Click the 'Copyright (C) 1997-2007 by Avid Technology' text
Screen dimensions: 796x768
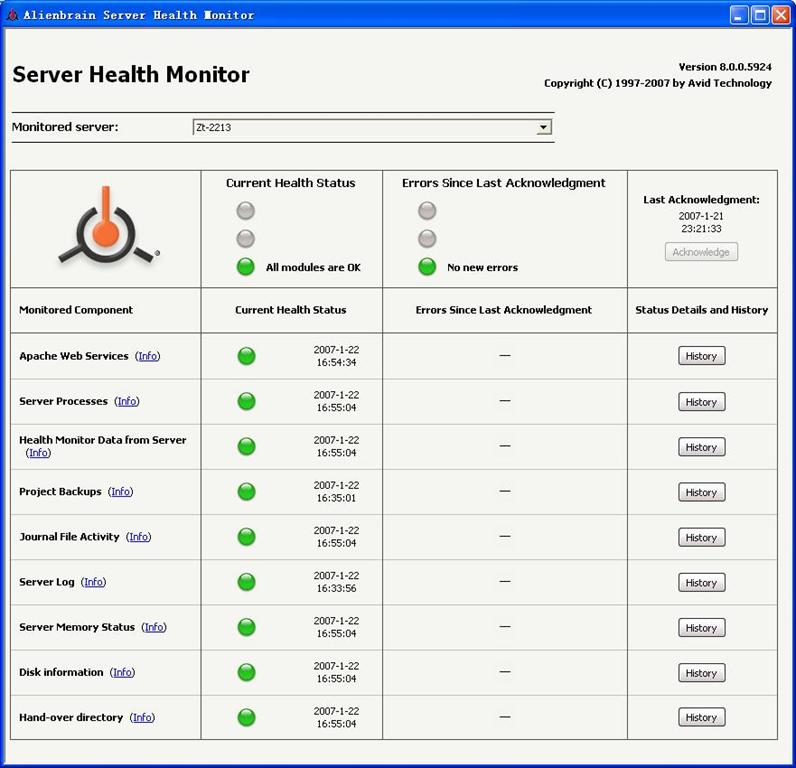657,83
